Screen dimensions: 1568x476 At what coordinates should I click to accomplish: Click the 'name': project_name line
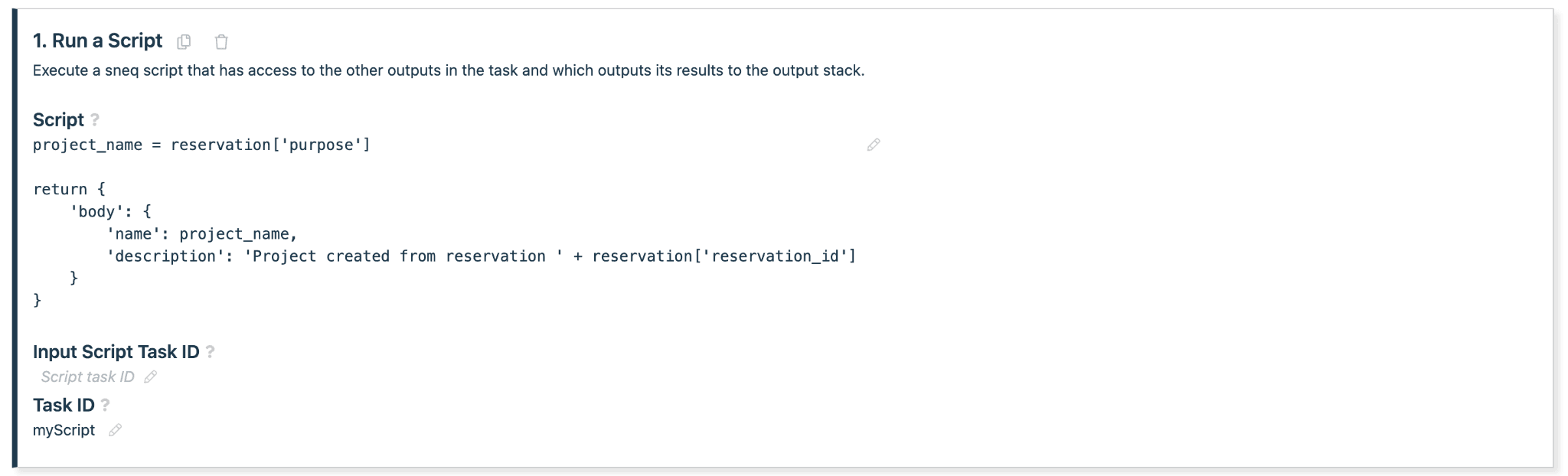201,233
